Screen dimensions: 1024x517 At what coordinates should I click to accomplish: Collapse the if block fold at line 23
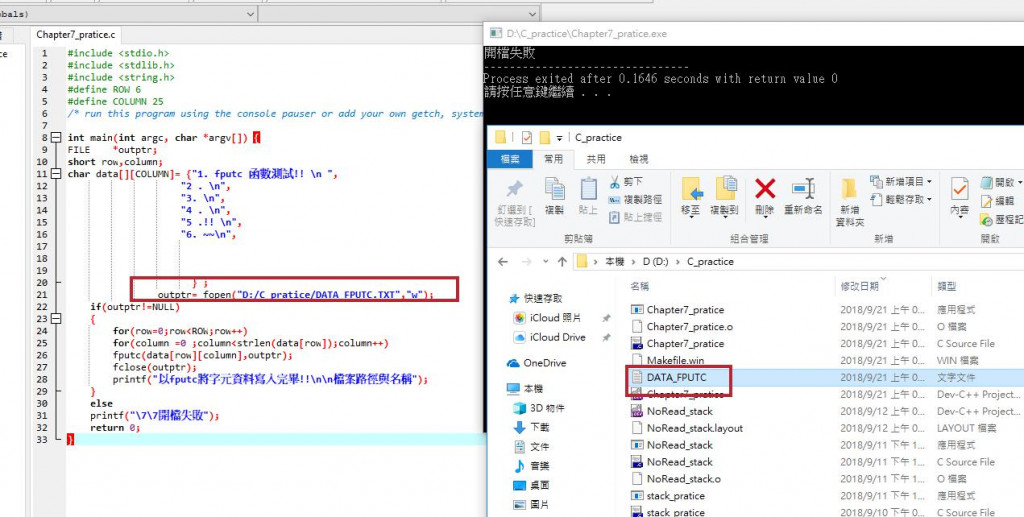(56, 319)
